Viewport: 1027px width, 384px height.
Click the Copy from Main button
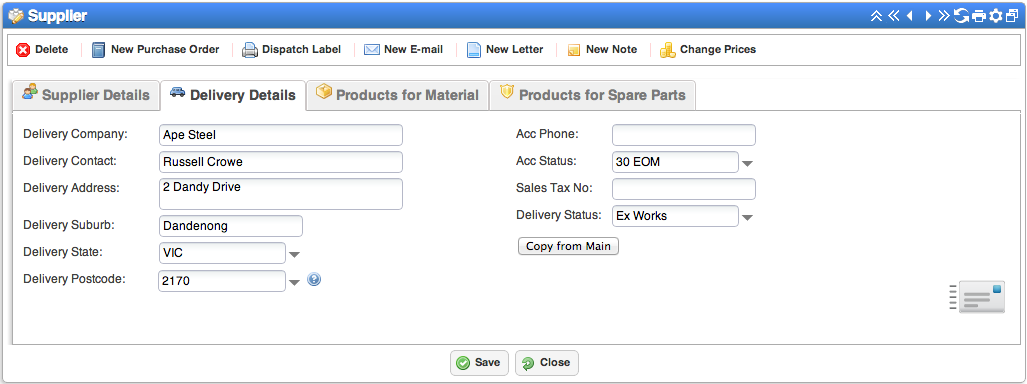569,246
